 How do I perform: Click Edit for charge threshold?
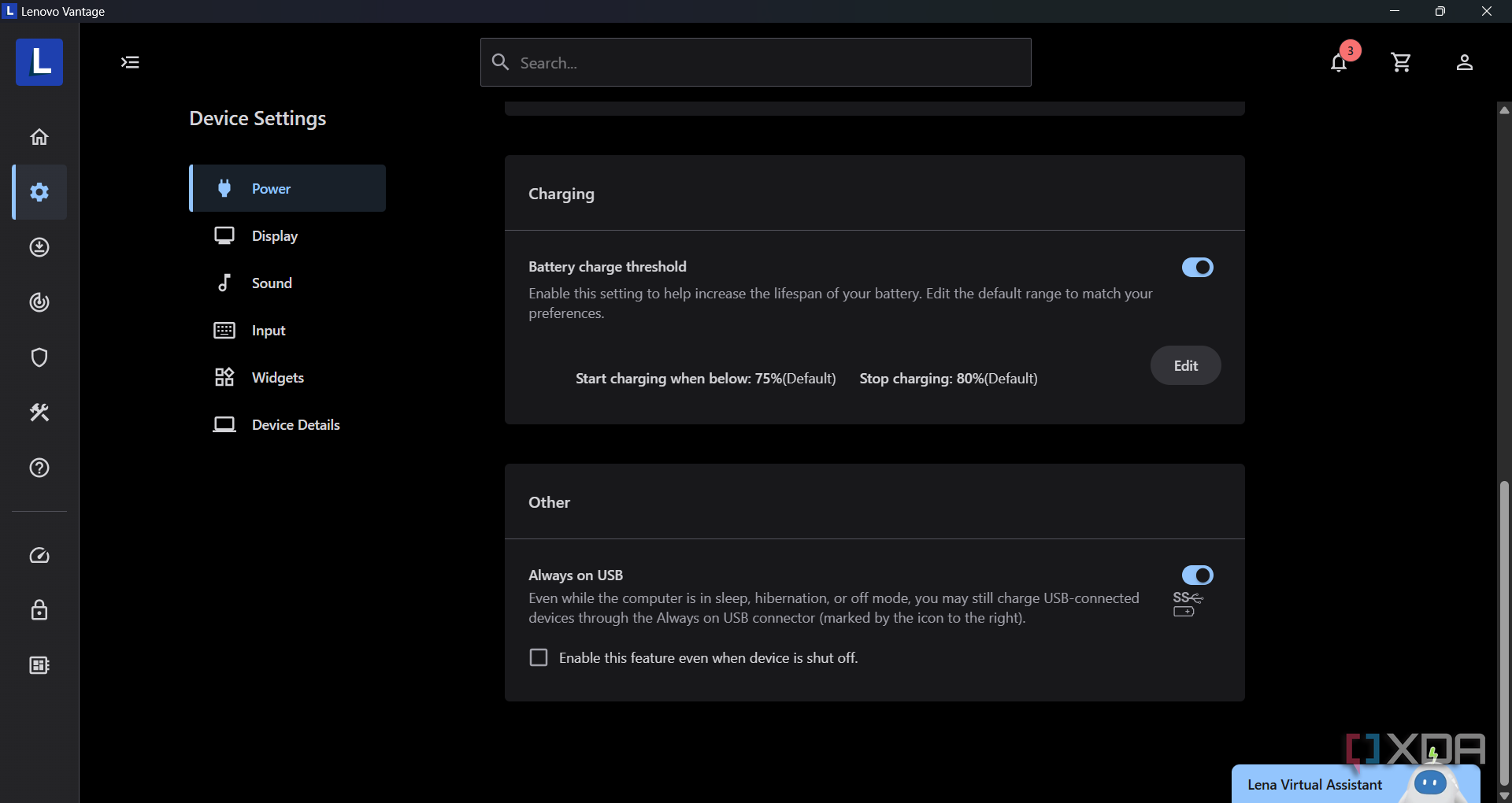pos(1185,365)
